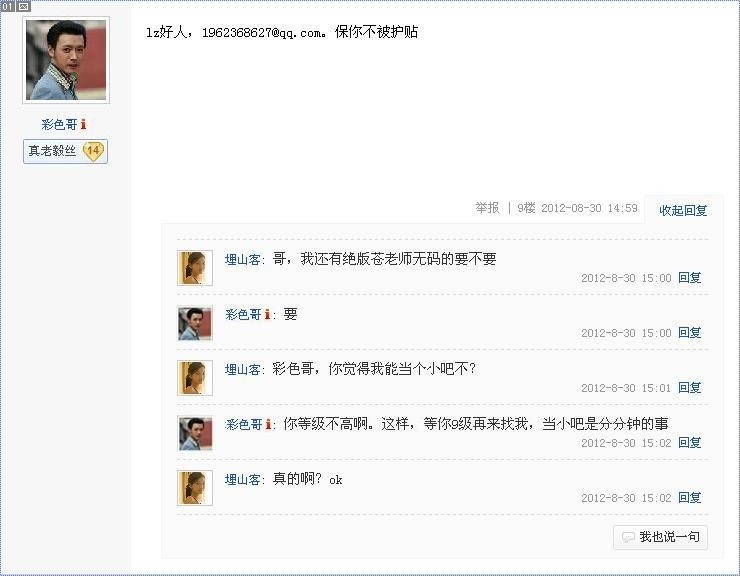Click 彩色哥's small avatar on the 要 reply
Viewport: 740px width, 576px height.
[x=195, y=323]
